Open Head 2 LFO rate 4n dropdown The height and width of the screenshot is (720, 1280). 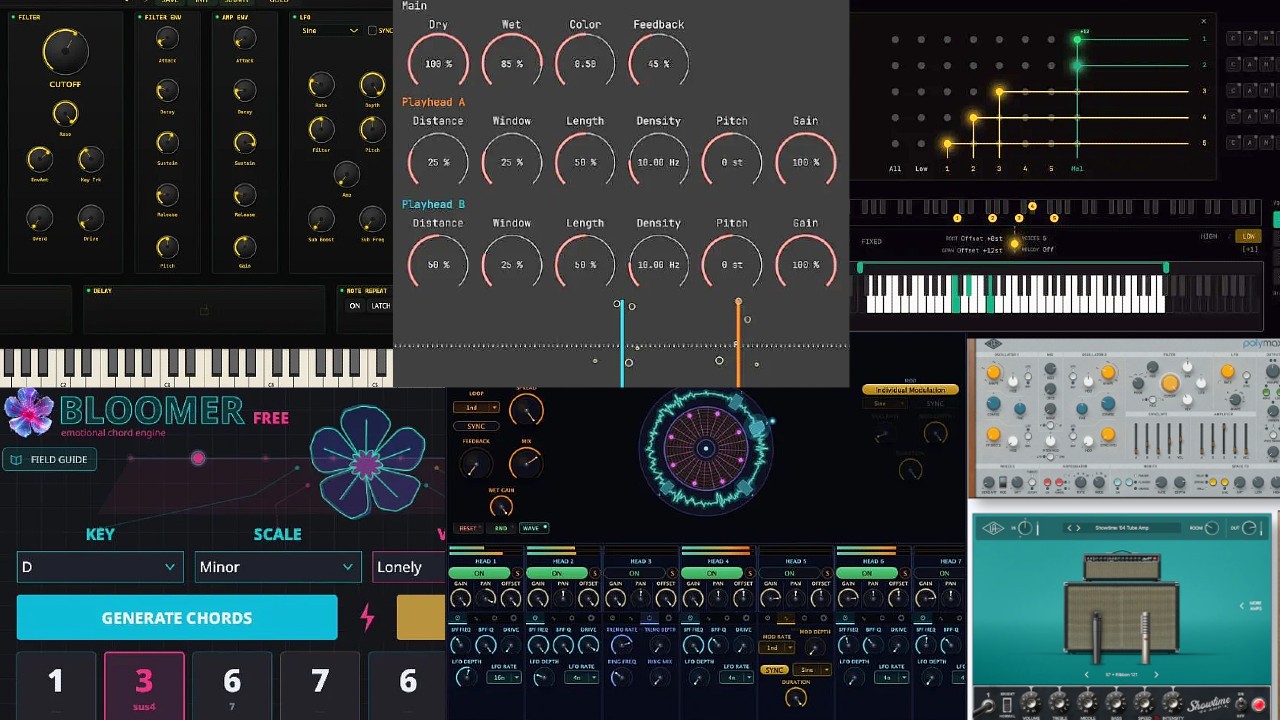click(x=582, y=677)
